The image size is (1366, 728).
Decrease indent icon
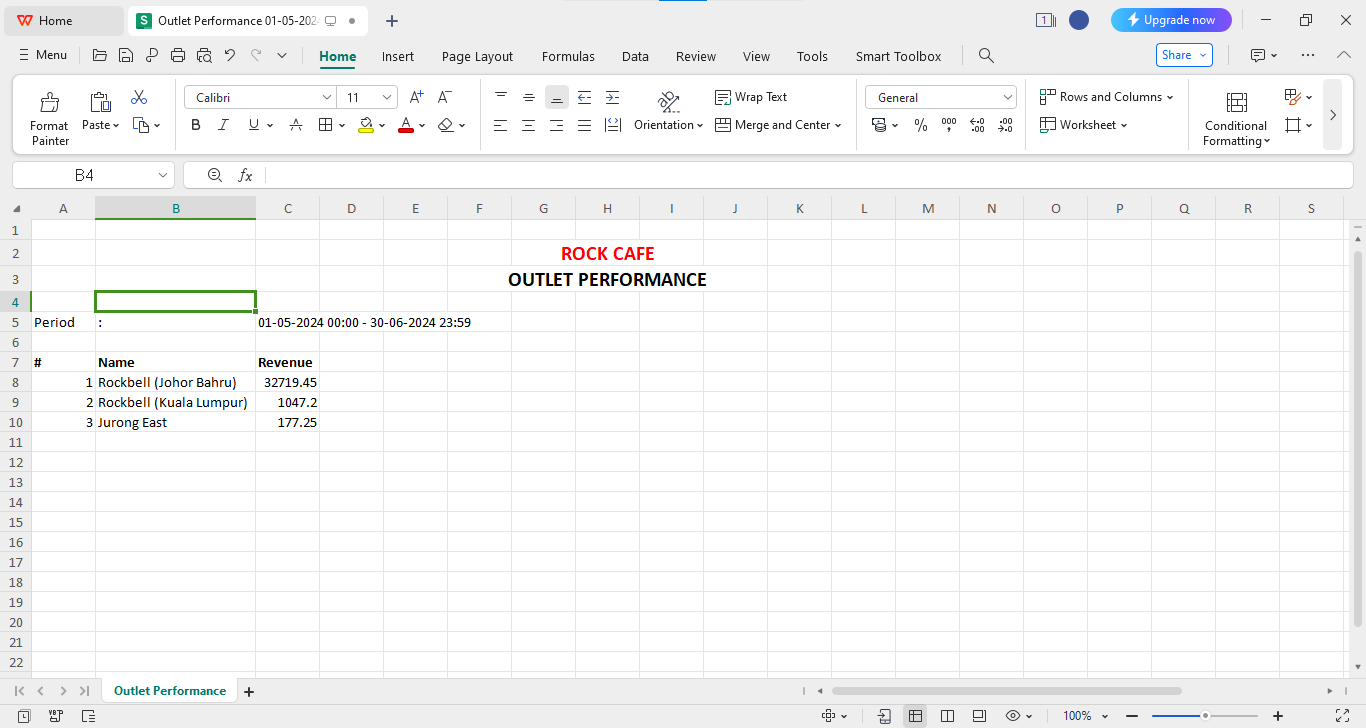pos(585,97)
